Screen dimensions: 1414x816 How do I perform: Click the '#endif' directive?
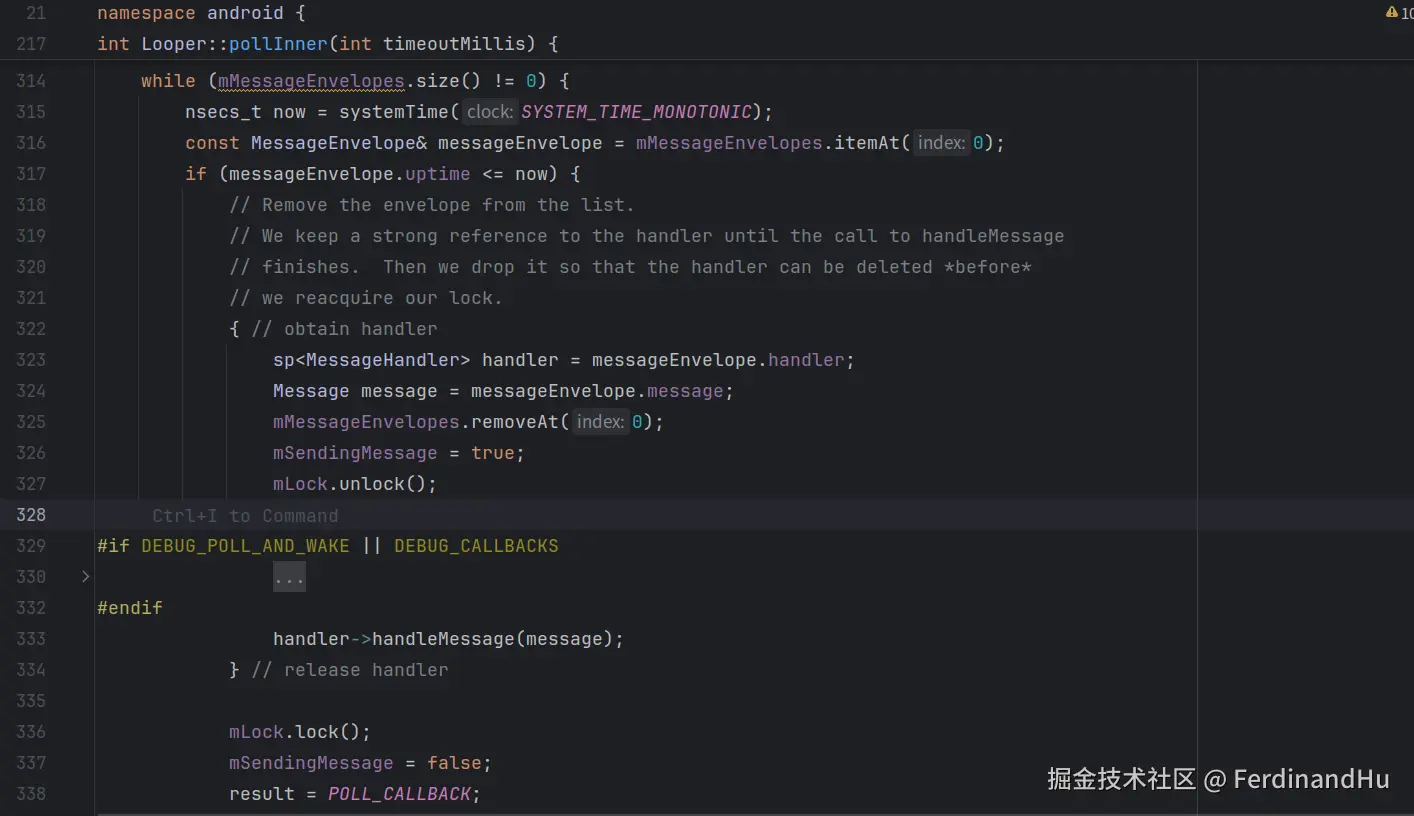(130, 608)
